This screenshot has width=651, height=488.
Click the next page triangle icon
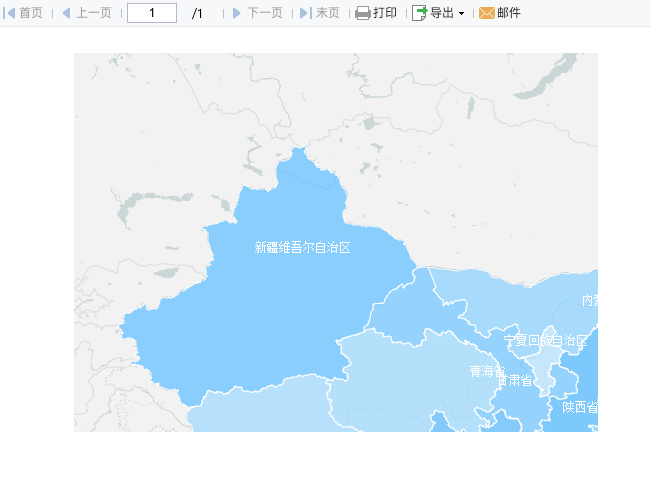[237, 13]
